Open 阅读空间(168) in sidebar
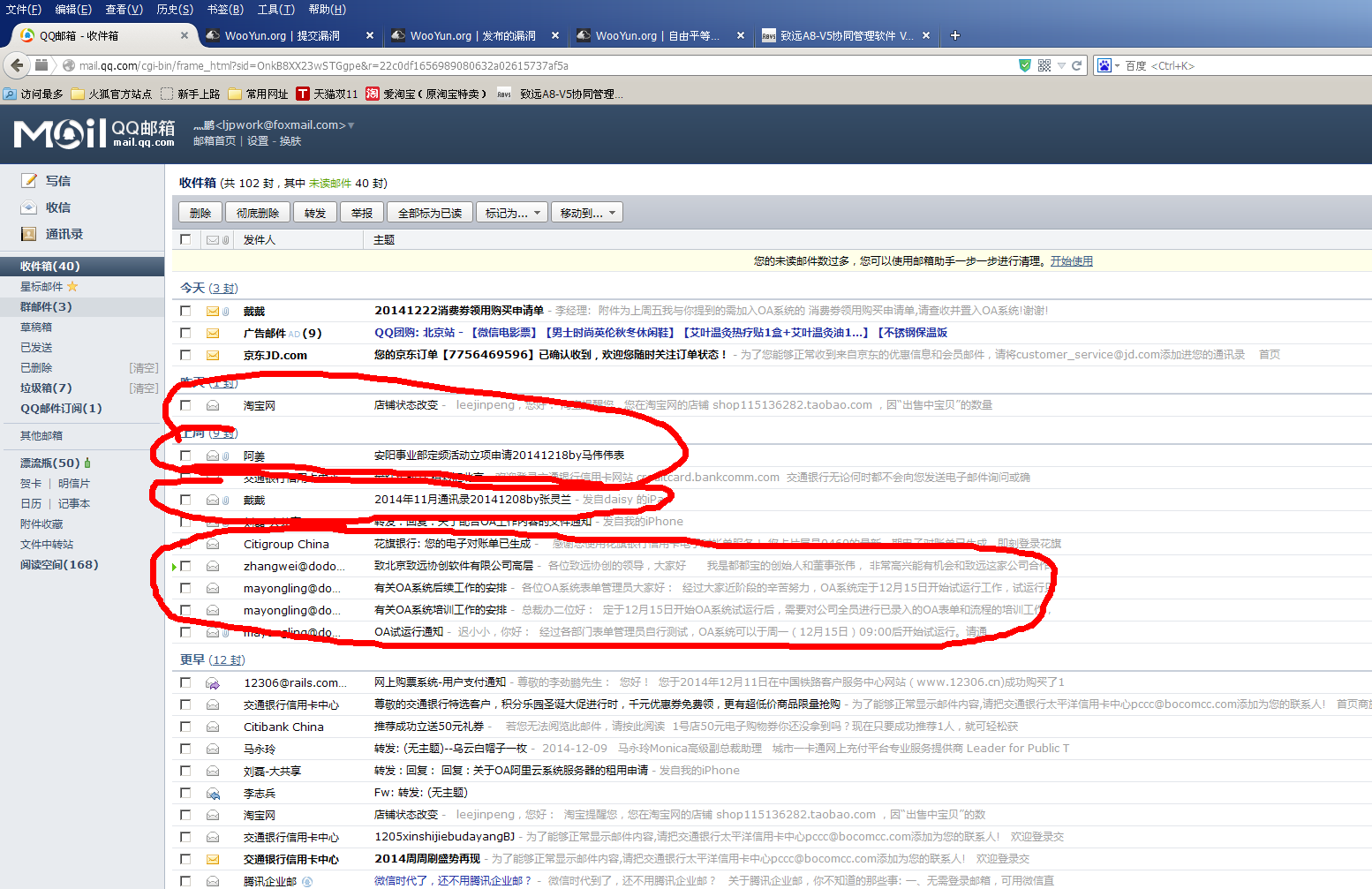The height and width of the screenshot is (889, 1372). click(59, 564)
